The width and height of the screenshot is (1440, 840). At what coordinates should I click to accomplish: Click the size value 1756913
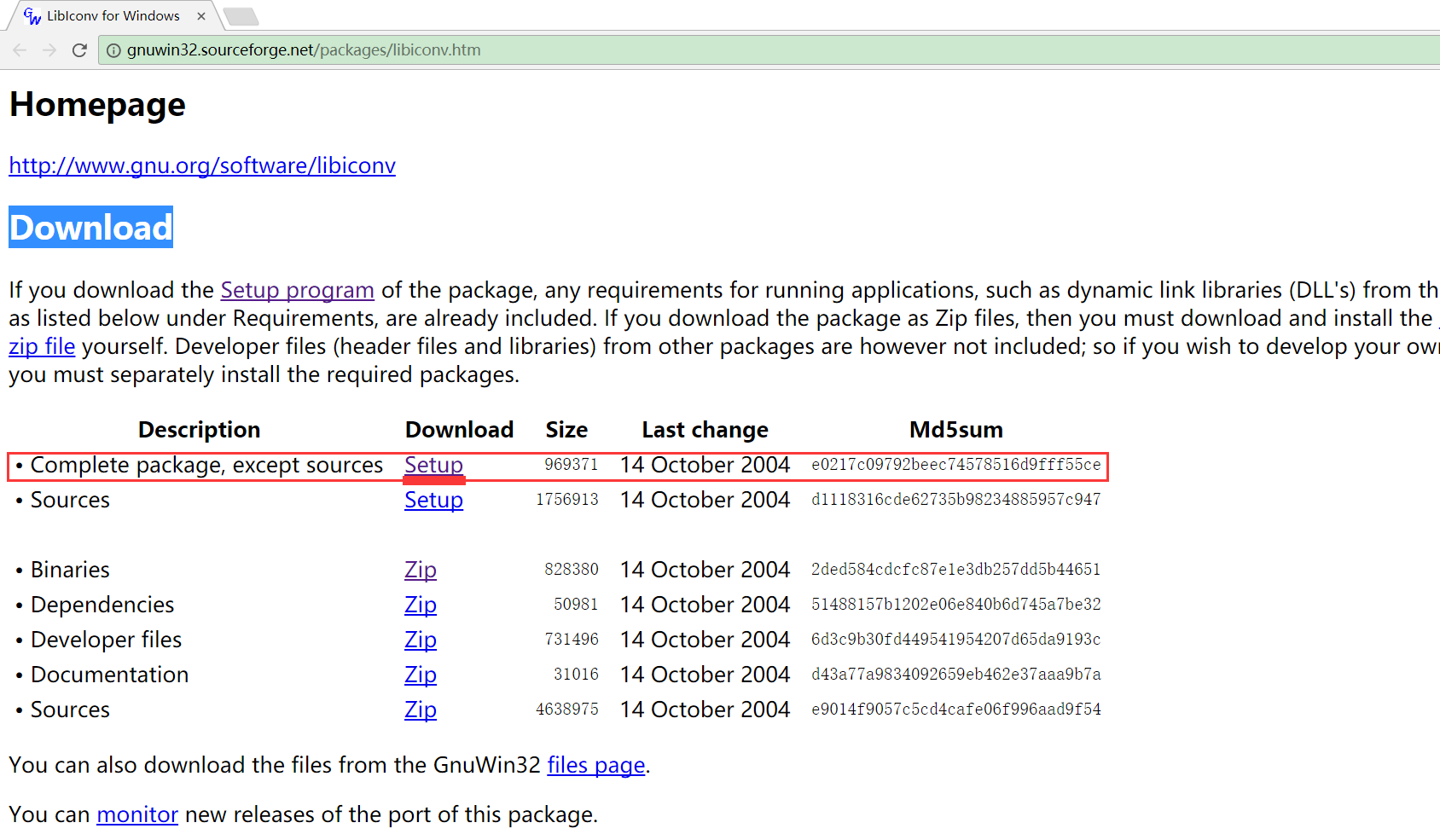tap(567, 500)
